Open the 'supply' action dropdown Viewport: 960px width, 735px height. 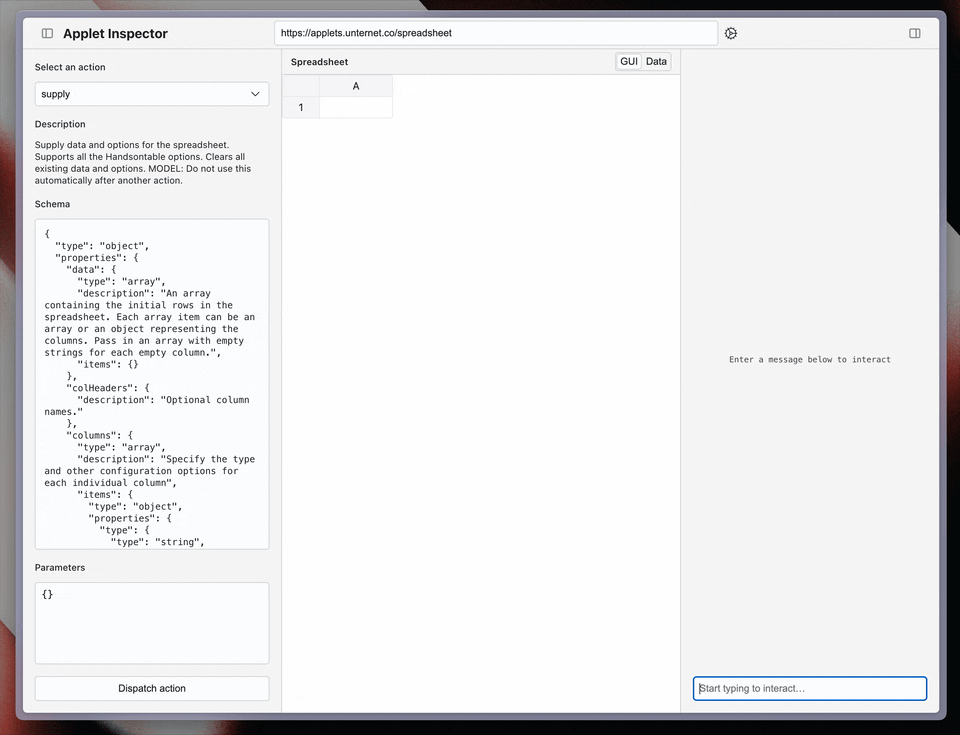tap(152, 94)
